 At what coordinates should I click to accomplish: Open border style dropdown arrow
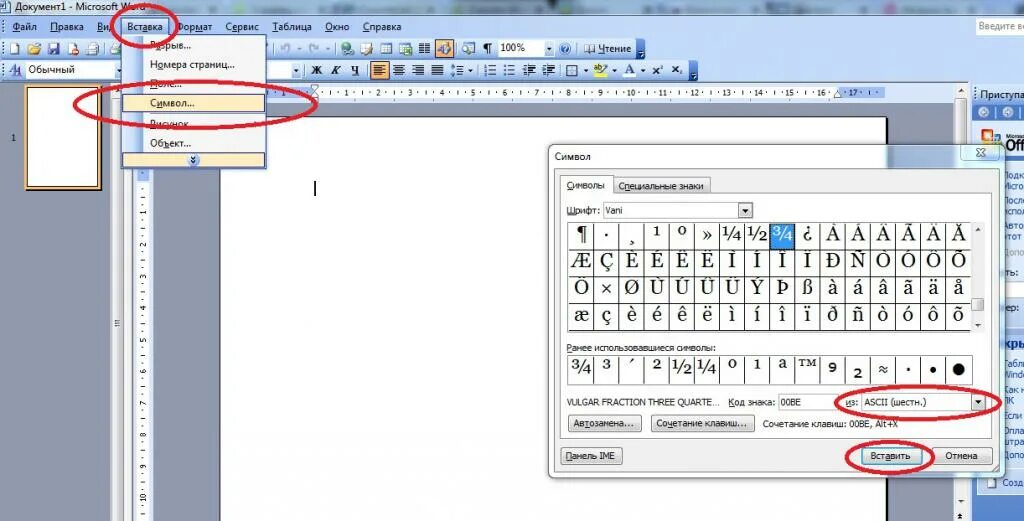pyautogui.click(x=586, y=70)
